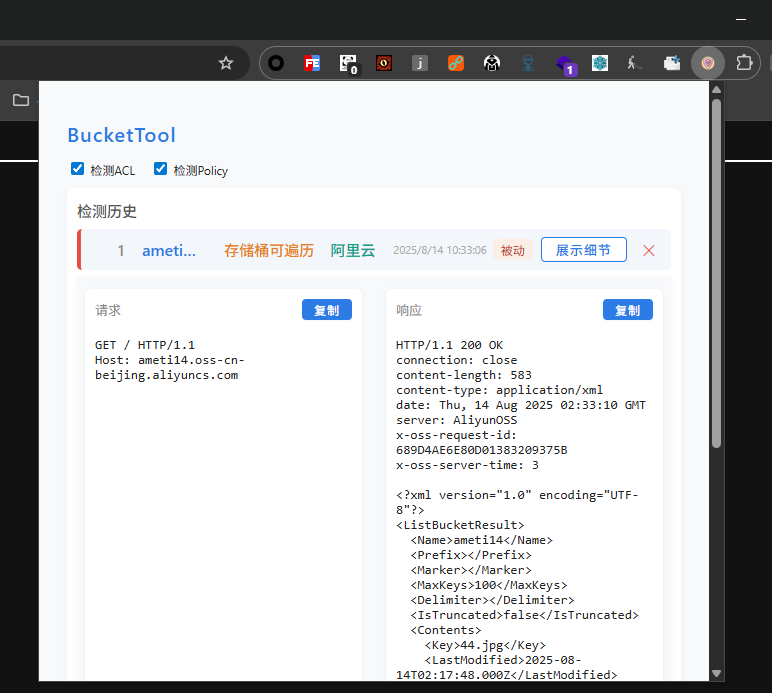Uncheck the 检测Policy checkbox
The width and height of the screenshot is (772, 693).
[160, 170]
